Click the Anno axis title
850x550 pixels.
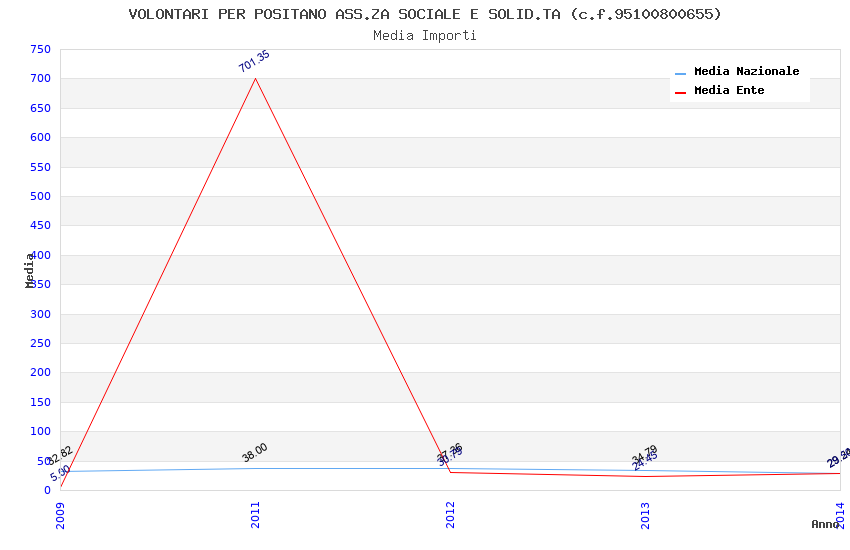pos(825,524)
